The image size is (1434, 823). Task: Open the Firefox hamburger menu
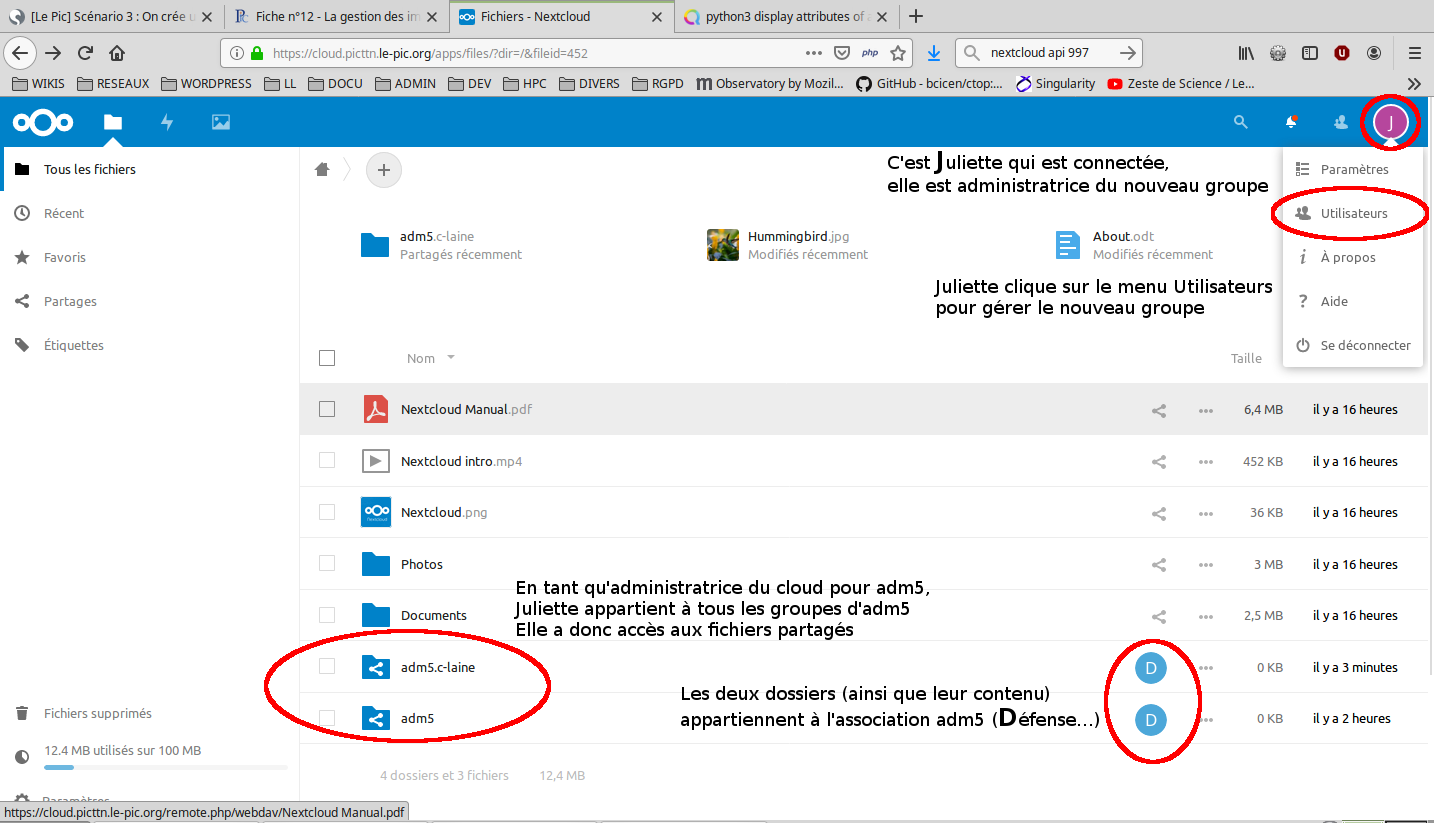(1414, 53)
